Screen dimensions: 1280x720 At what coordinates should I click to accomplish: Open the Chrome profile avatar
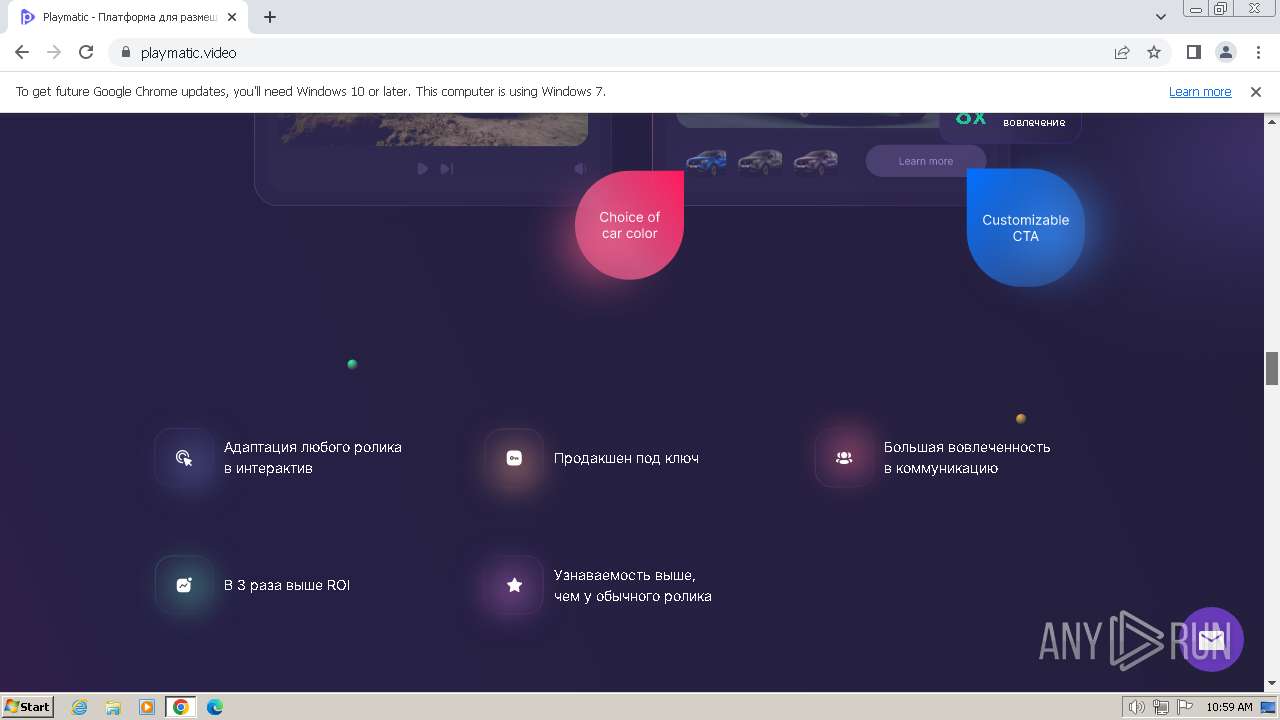(1225, 52)
